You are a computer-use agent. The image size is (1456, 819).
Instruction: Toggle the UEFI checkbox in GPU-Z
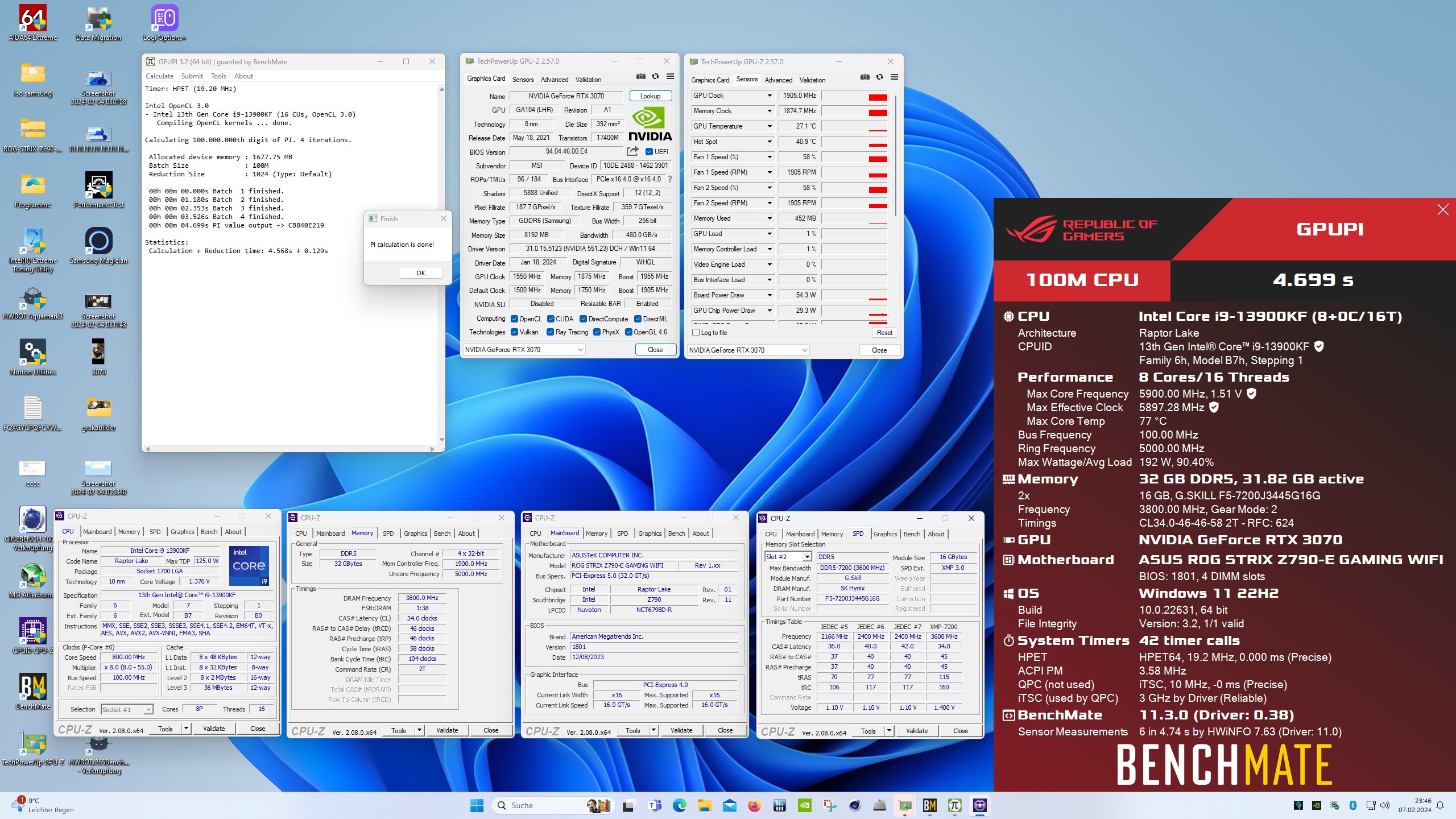click(650, 152)
